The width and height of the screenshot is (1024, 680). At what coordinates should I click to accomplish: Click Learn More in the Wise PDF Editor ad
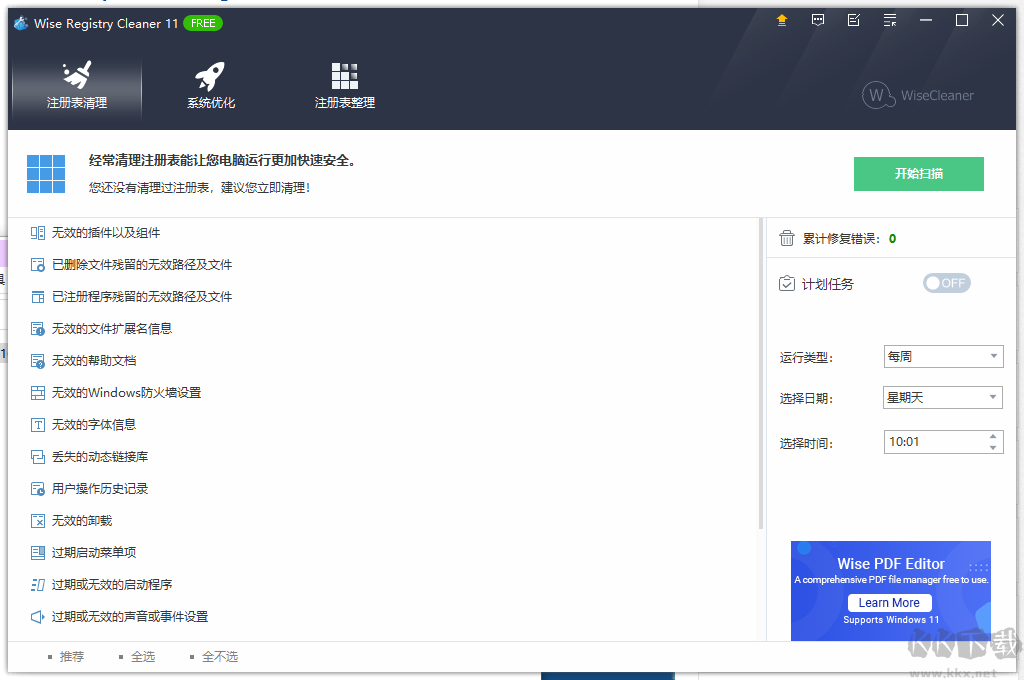[889, 602]
